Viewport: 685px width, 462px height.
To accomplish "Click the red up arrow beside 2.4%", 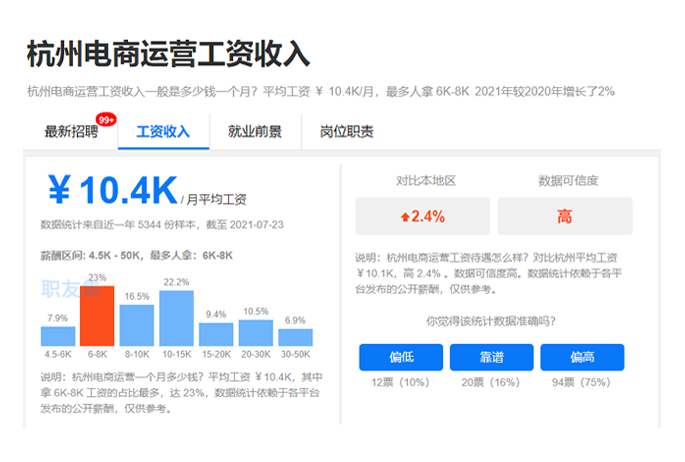I will [404, 216].
